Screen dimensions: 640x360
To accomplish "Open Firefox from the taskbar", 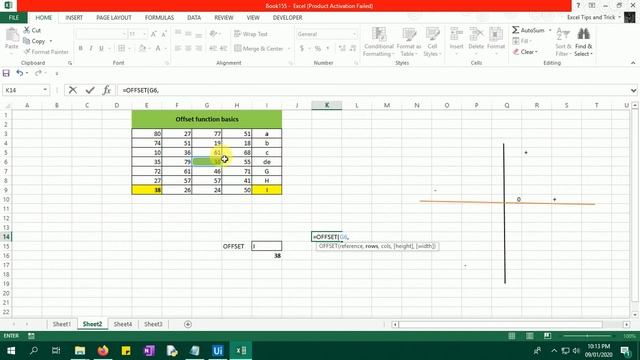I will tap(103, 351).
